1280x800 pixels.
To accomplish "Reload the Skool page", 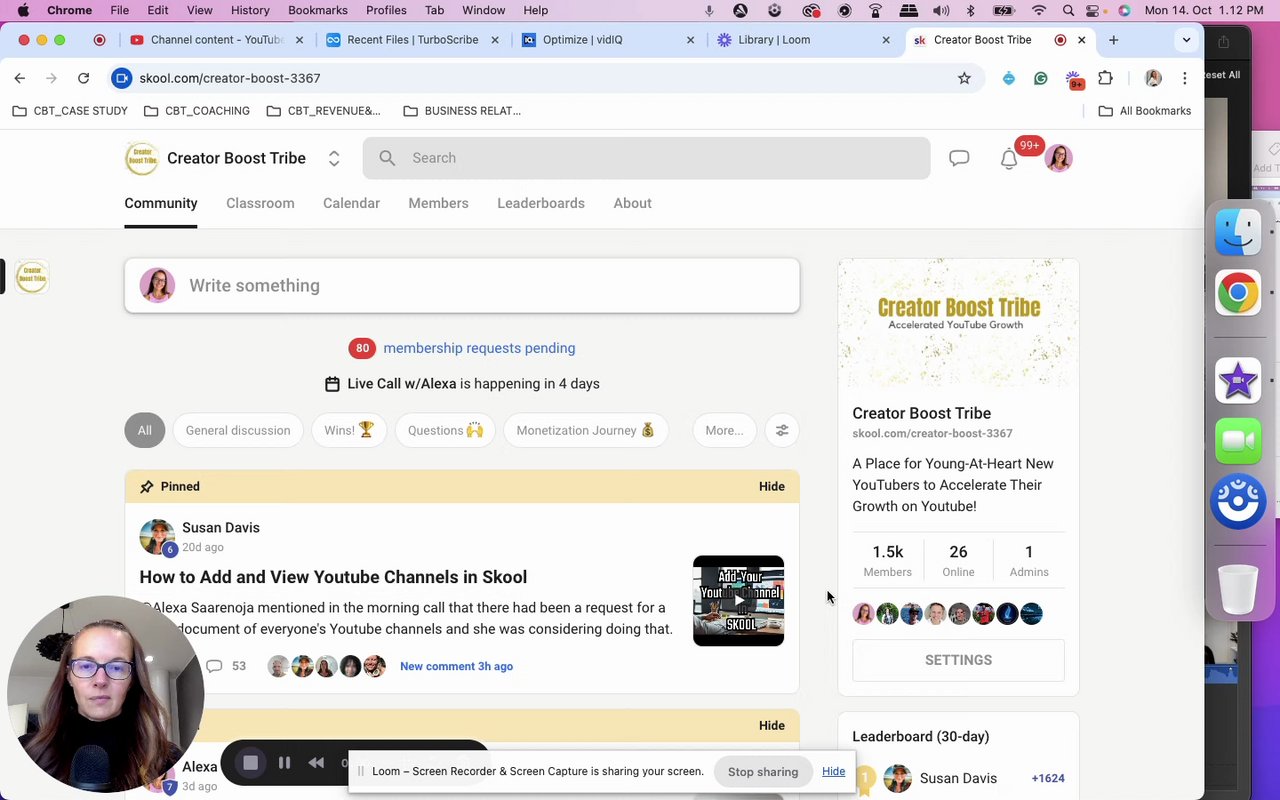I will 84,78.
